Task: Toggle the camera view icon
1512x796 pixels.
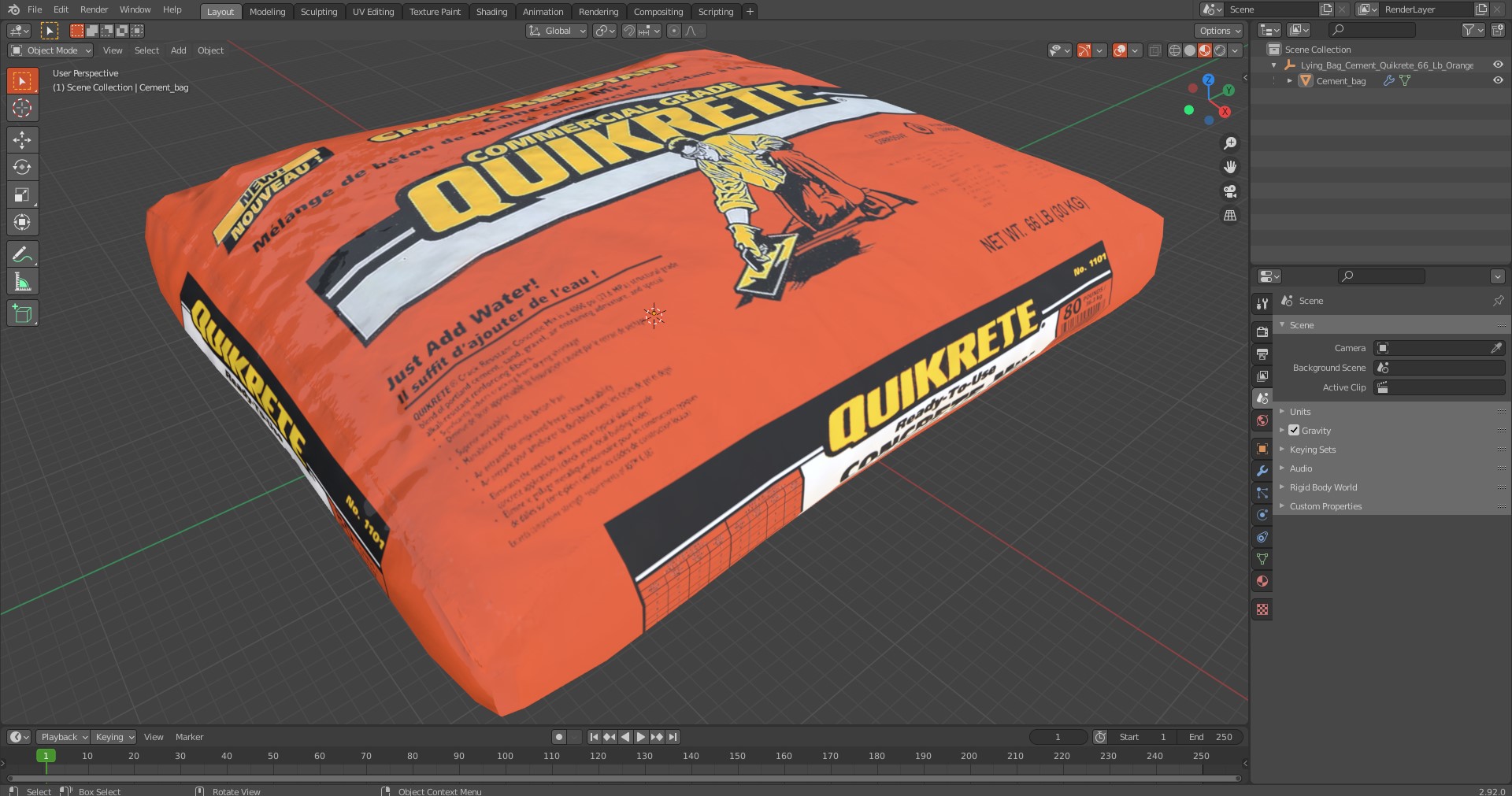Action: coord(1229,191)
